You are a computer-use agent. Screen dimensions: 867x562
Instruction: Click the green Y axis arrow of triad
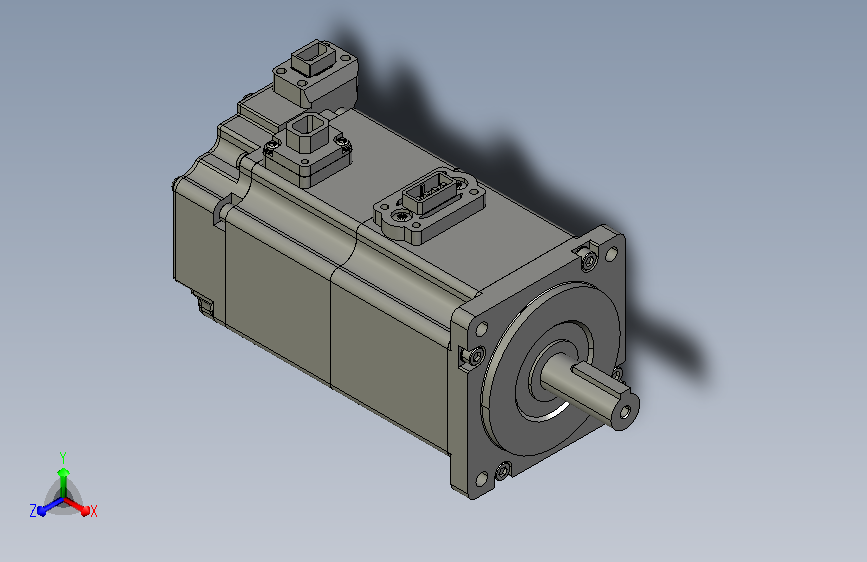64,483
